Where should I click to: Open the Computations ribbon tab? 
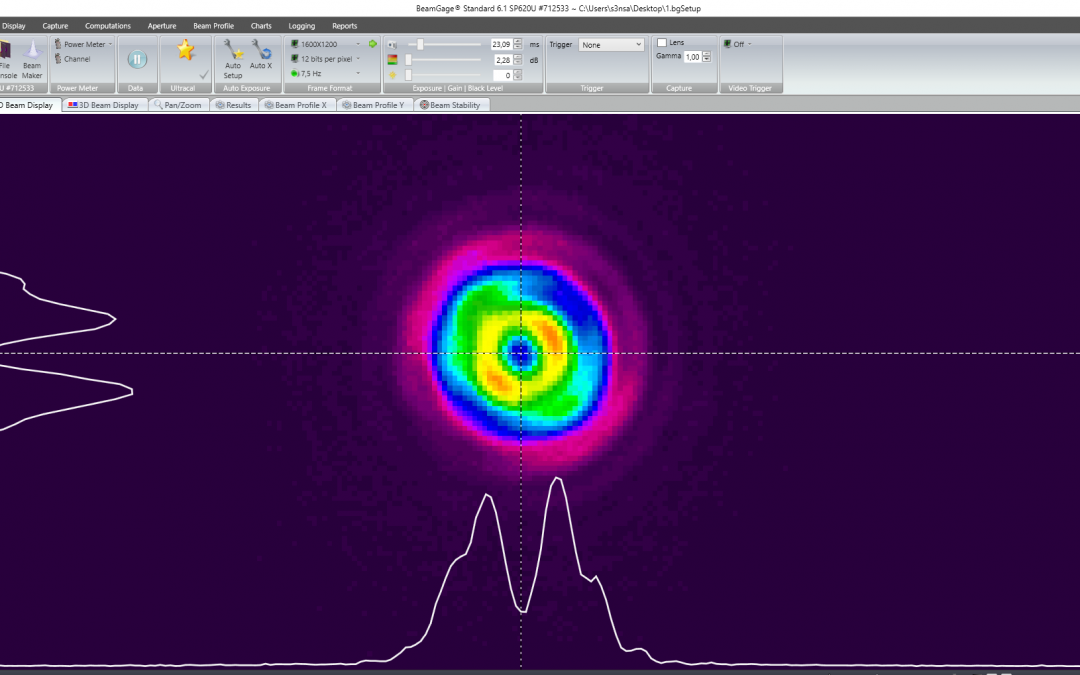point(107,26)
